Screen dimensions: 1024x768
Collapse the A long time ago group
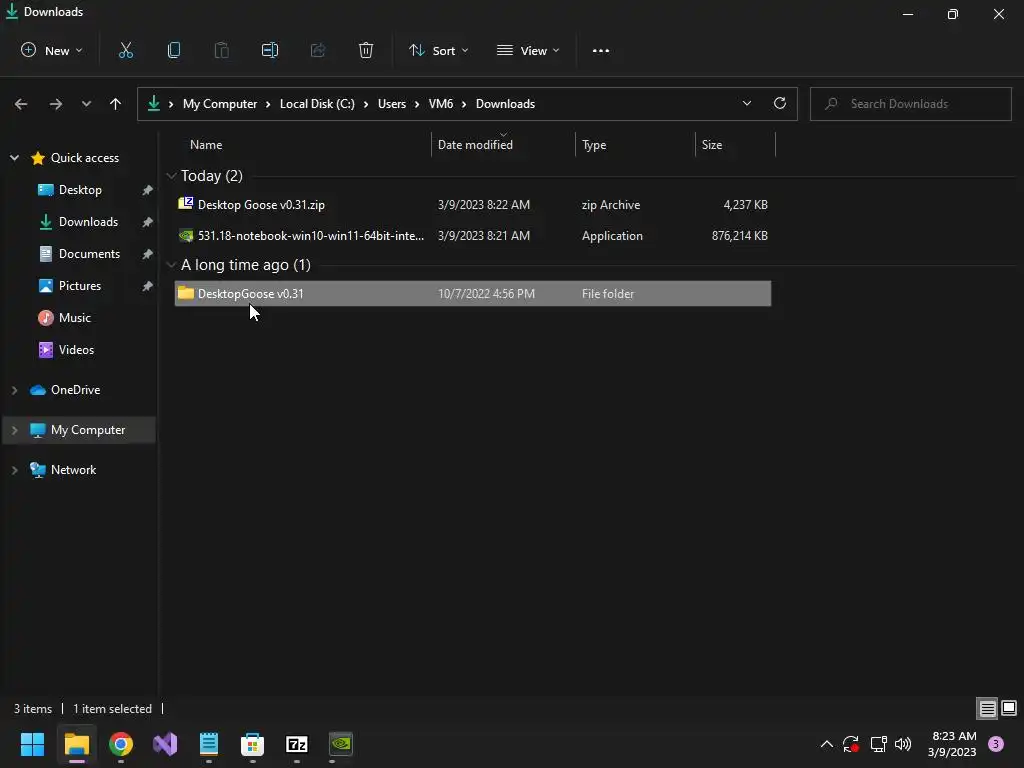pyautogui.click(x=171, y=264)
